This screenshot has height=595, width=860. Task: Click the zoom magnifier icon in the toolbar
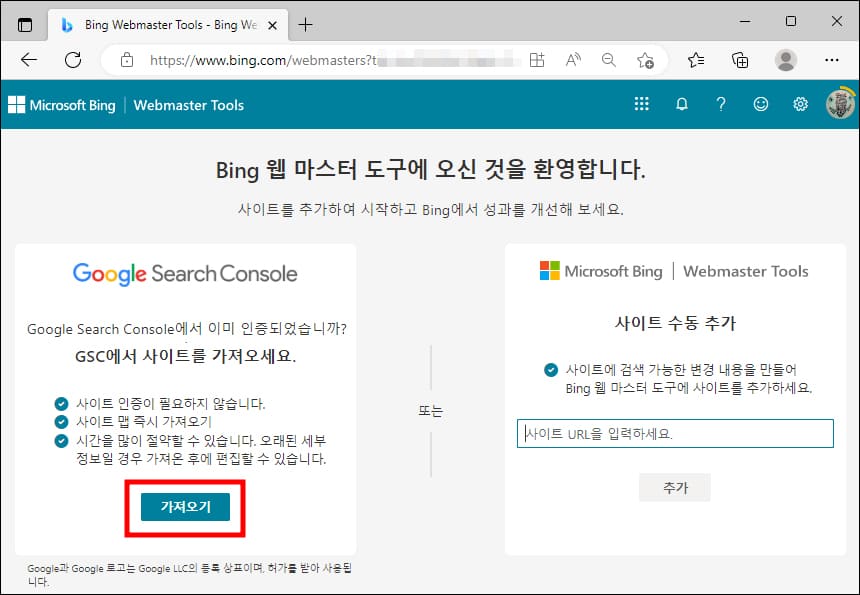coord(609,60)
